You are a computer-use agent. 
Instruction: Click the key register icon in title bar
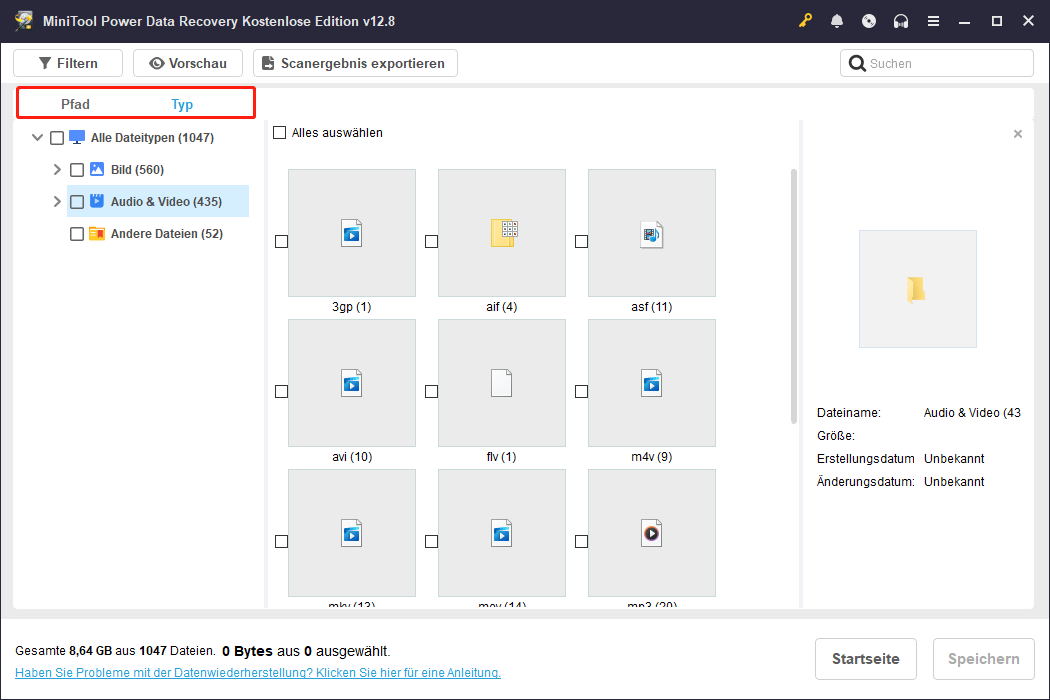[805, 21]
